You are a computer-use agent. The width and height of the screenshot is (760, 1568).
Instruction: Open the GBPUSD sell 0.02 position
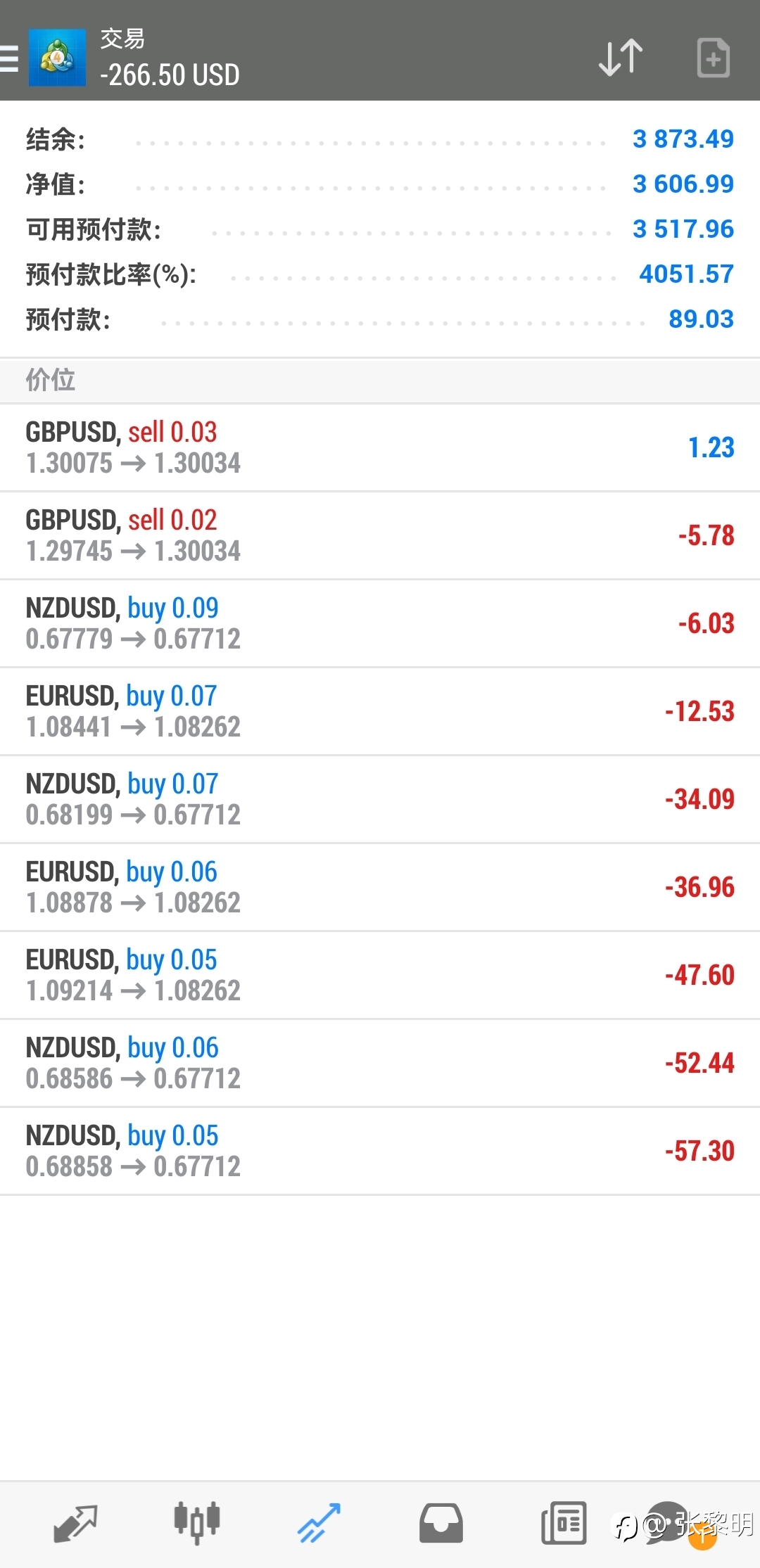[380, 535]
